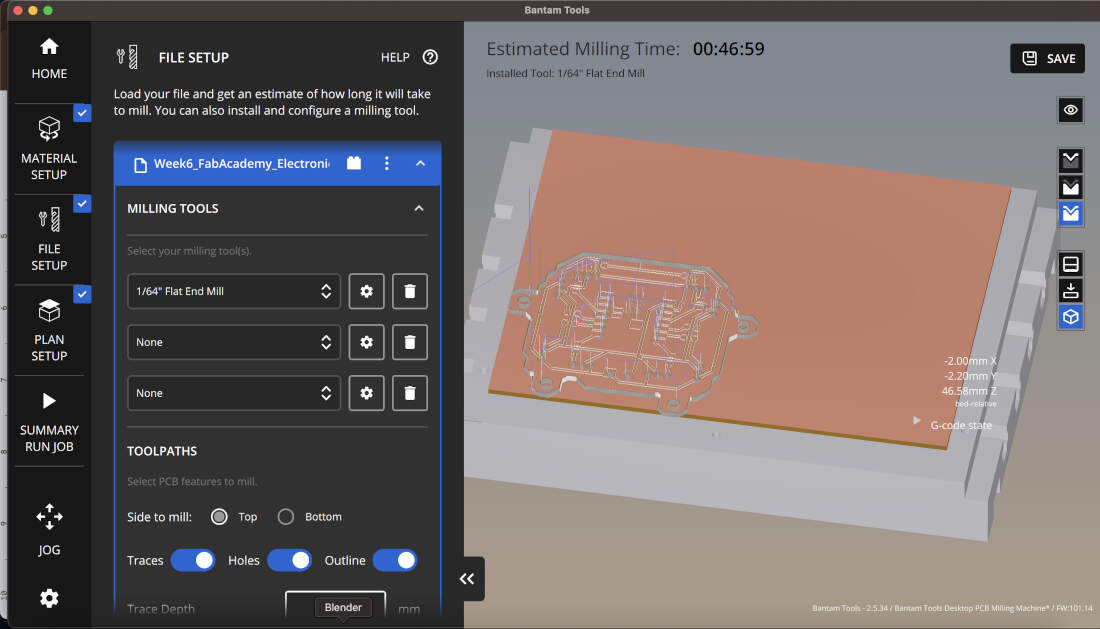Open the Summary Run Job step
This screenshot has height=629, width=1100.
49,421
